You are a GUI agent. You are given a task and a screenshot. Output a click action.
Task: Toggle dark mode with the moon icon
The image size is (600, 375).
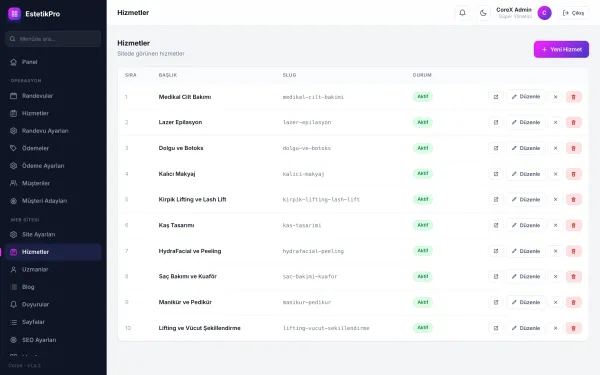483,13
